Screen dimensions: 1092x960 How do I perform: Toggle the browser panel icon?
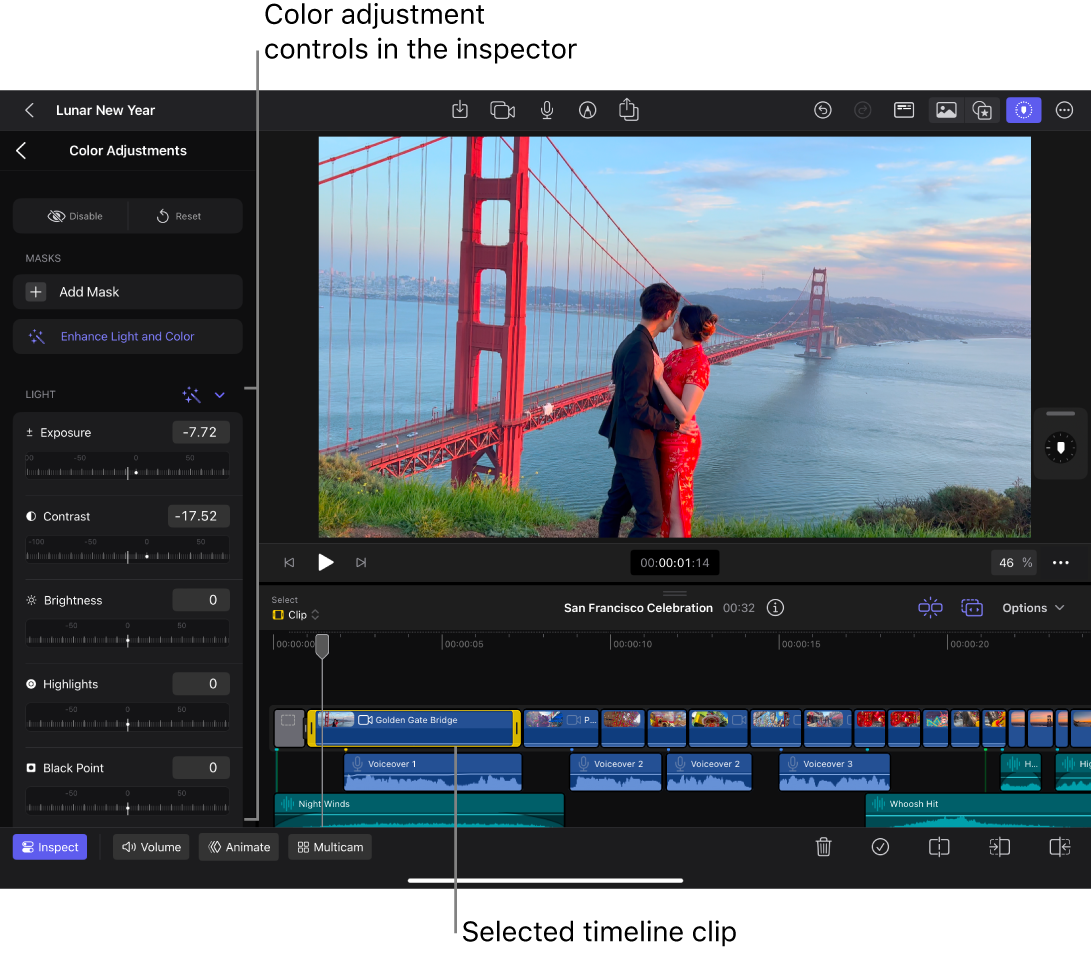pyautogui.click(x=903, y=110)
